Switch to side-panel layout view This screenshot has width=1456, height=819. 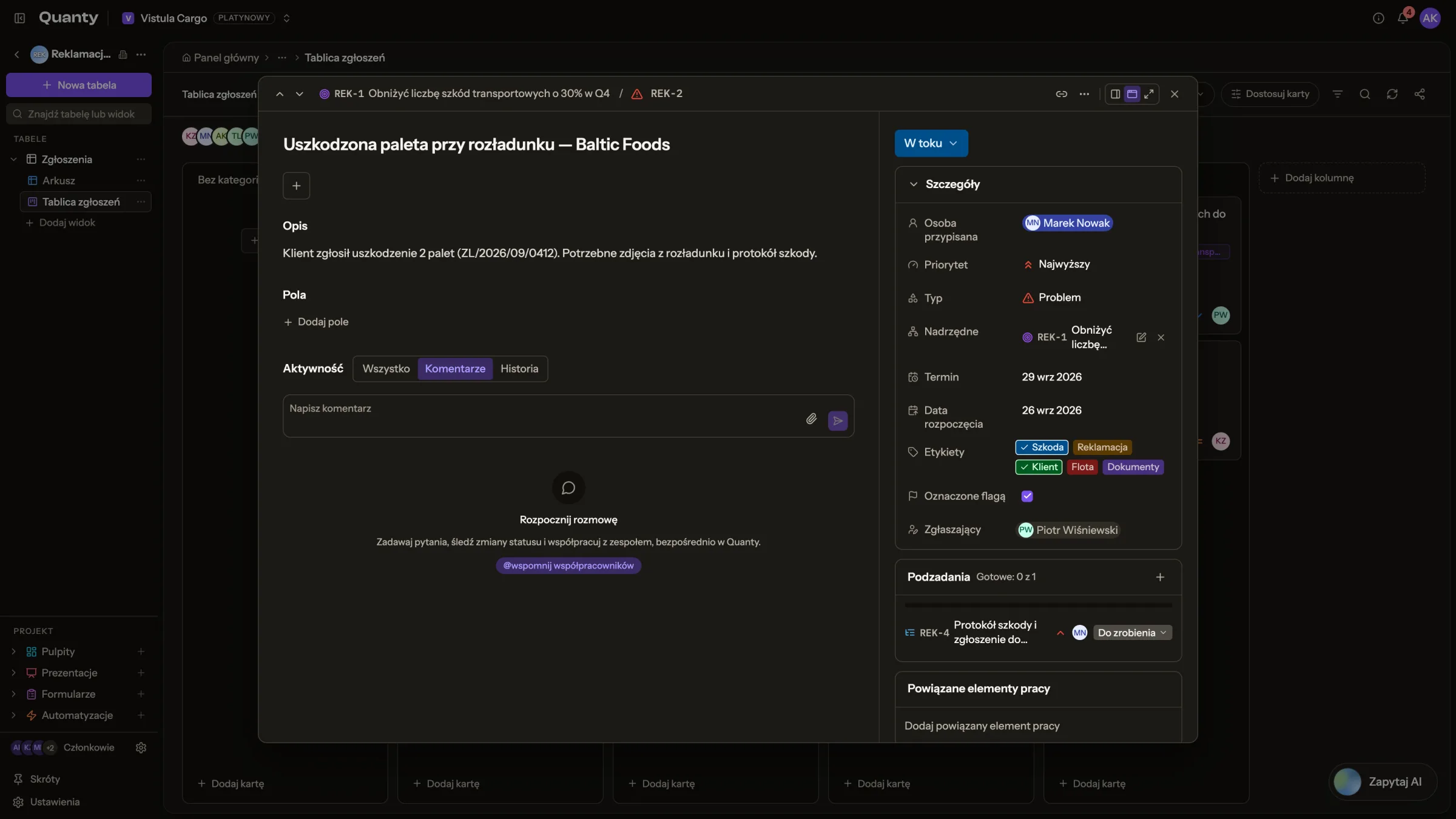[x=1115, y=94]
